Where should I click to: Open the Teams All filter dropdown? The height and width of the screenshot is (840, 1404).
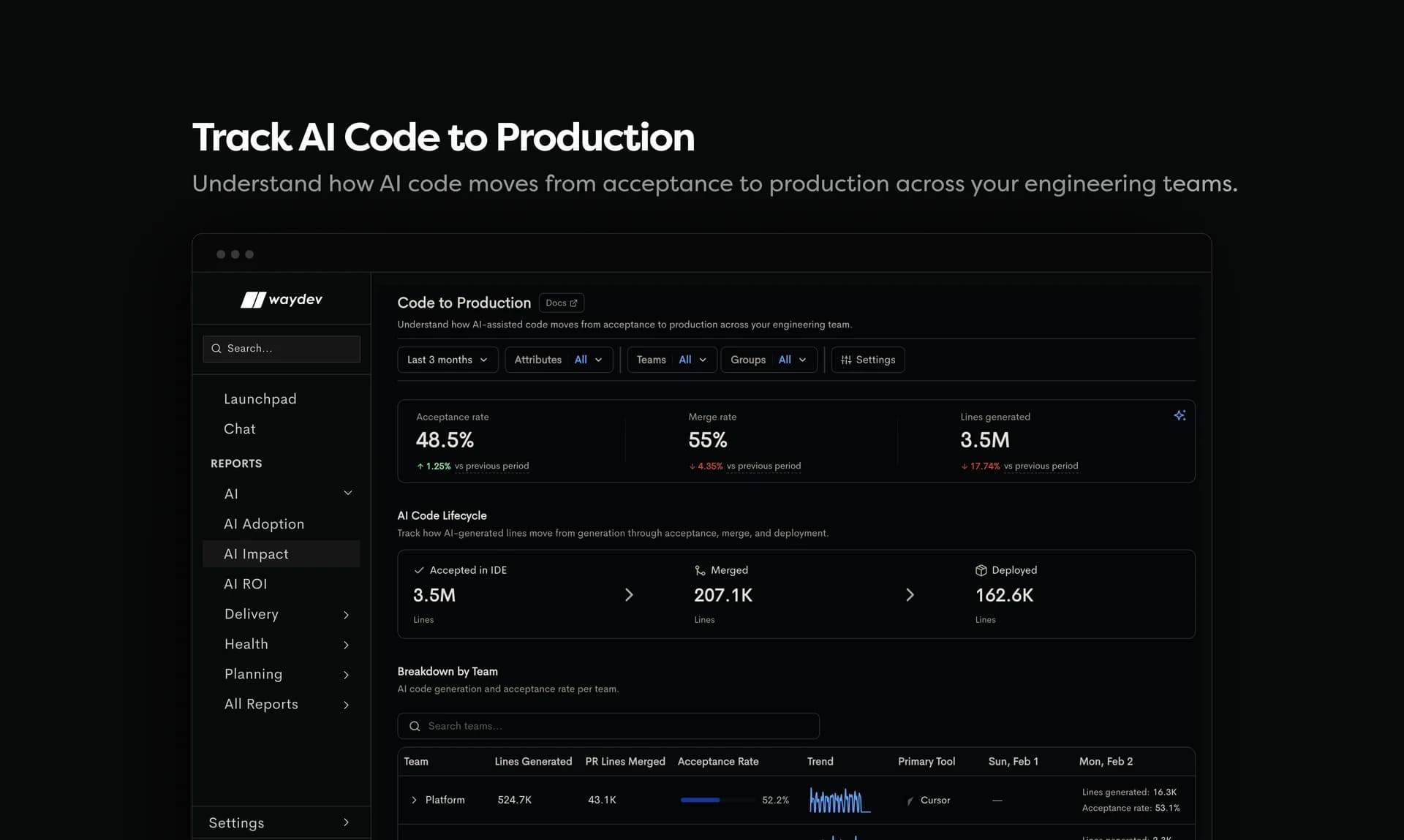click(671, 360)
